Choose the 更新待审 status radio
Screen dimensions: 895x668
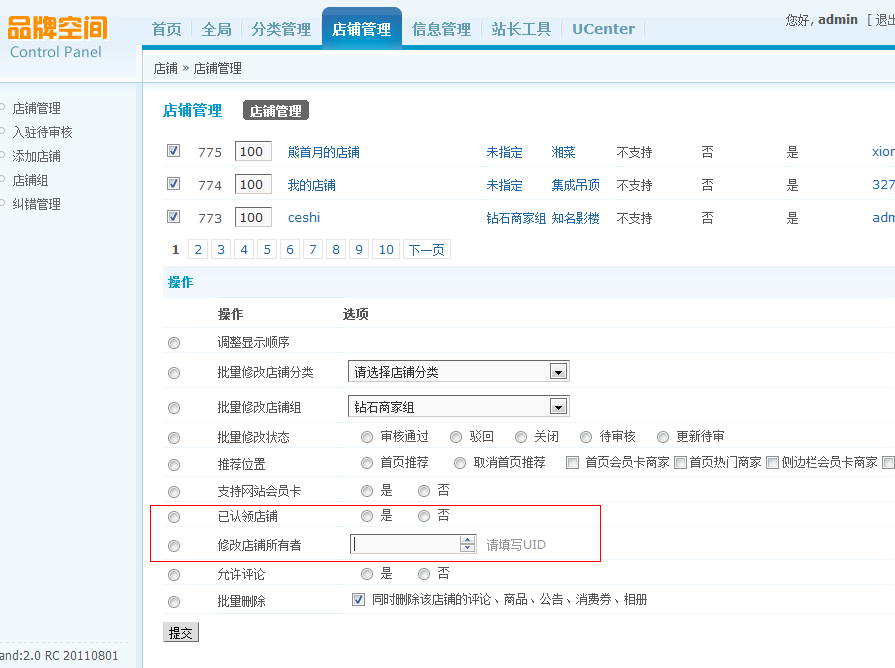click(x=663, y=437)
